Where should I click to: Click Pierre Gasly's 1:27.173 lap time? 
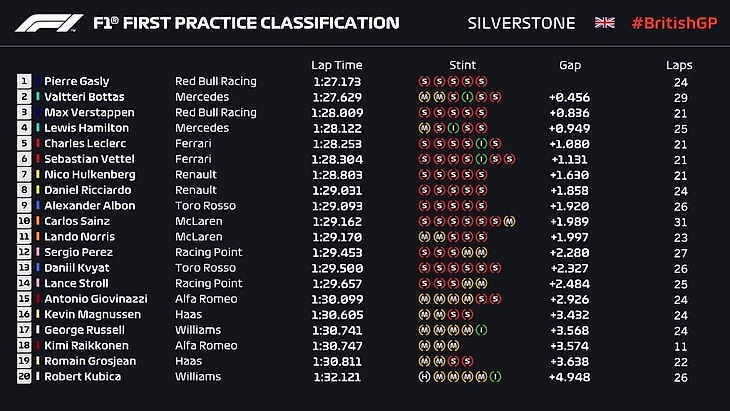pos(336,81)
